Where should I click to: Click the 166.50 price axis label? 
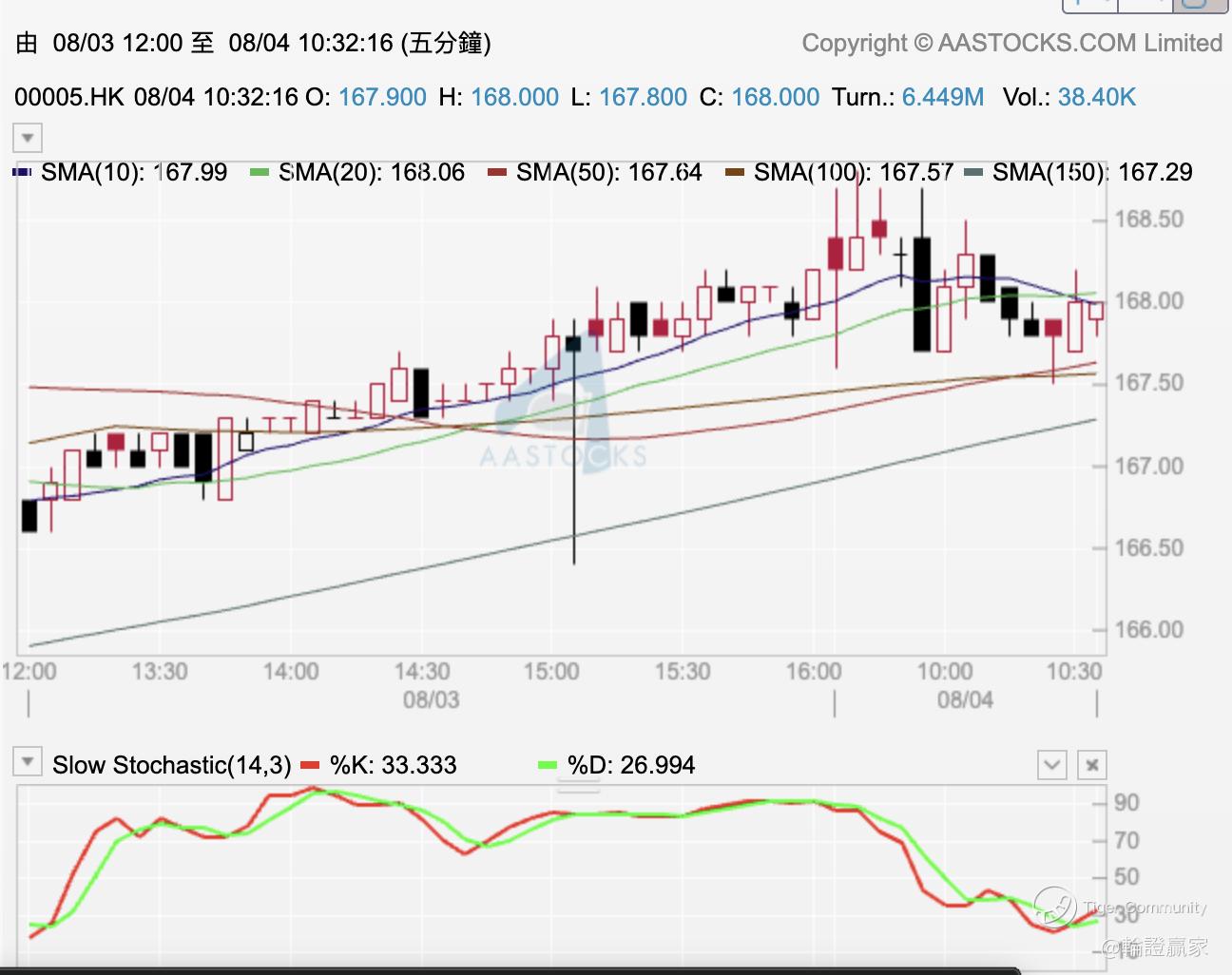[1149, 547]
